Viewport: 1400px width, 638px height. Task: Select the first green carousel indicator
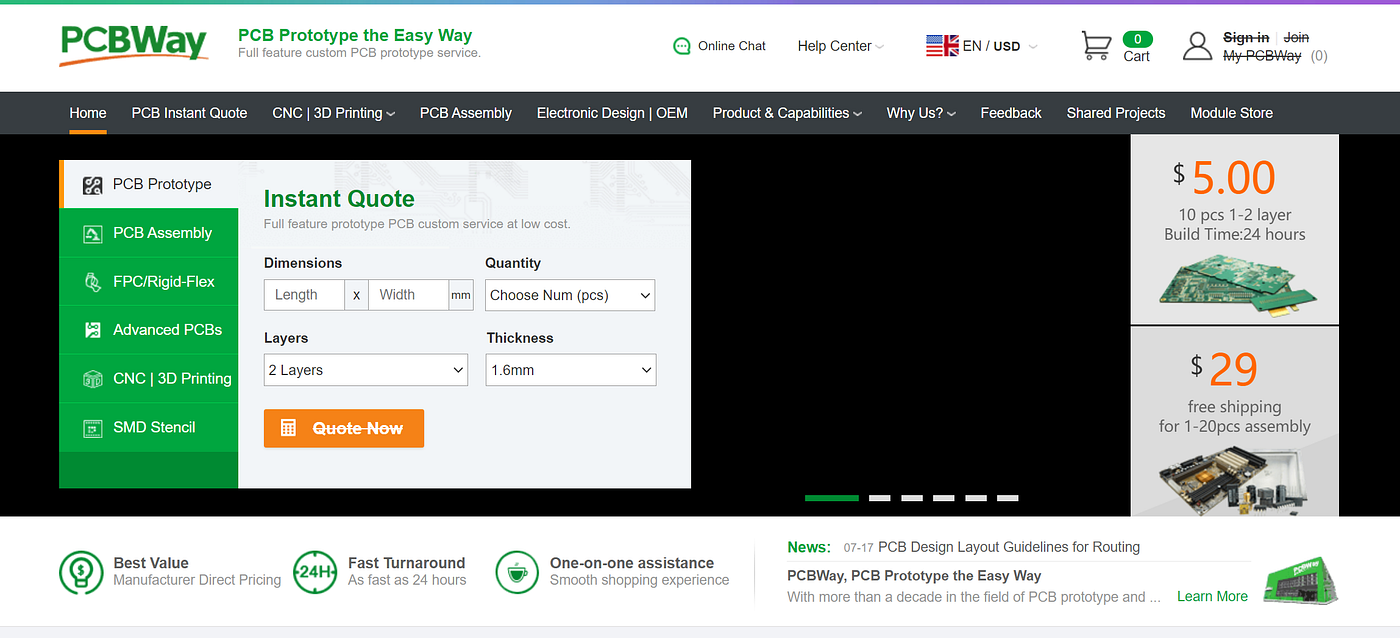click(832, 497)
